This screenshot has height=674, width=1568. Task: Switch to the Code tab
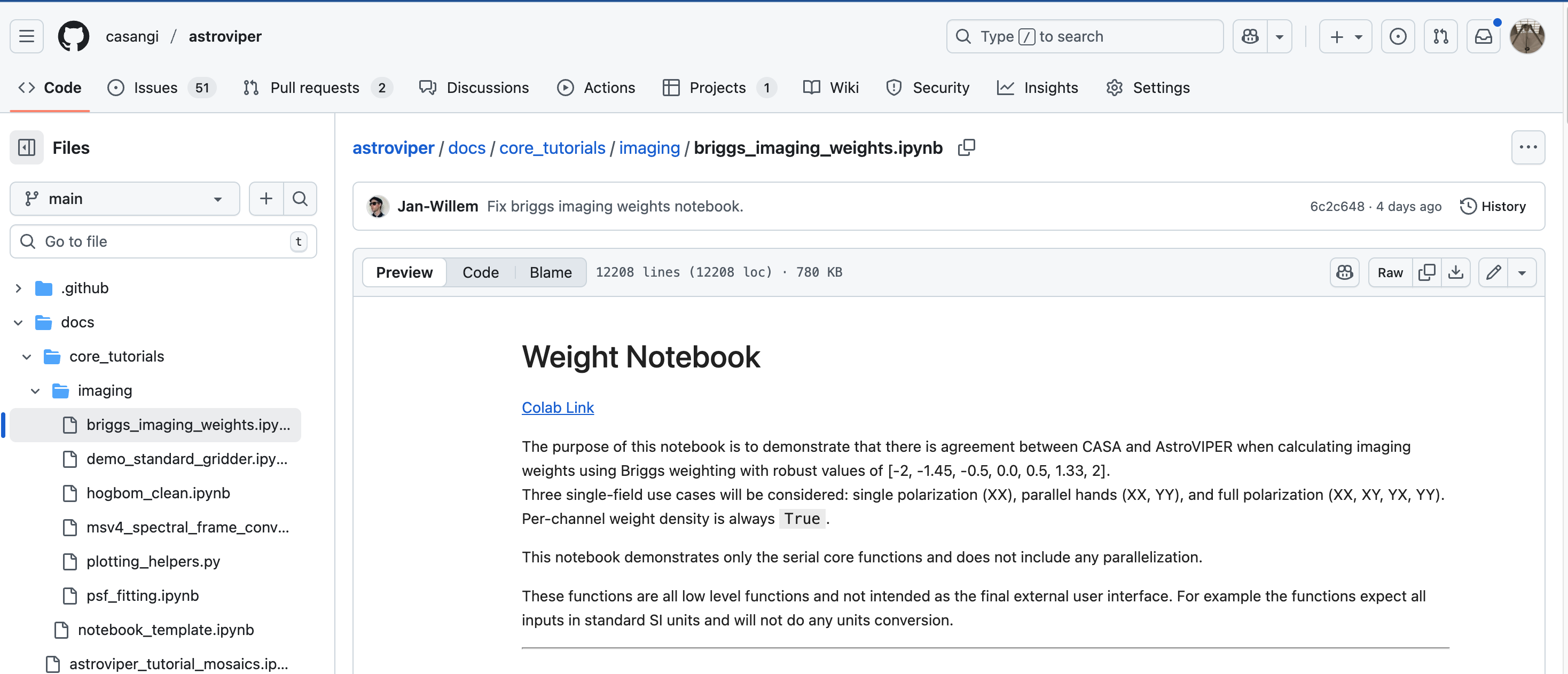50,88
